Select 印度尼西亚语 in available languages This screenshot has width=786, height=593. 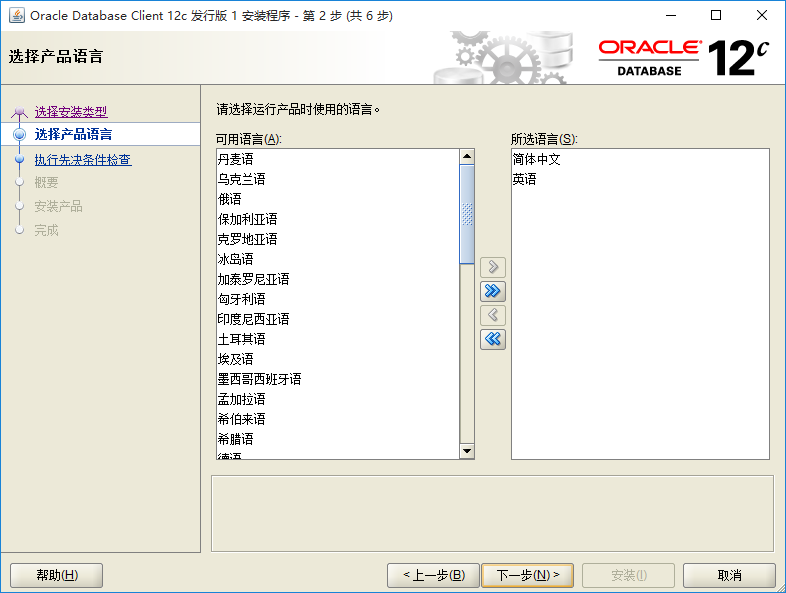[338, 319]
